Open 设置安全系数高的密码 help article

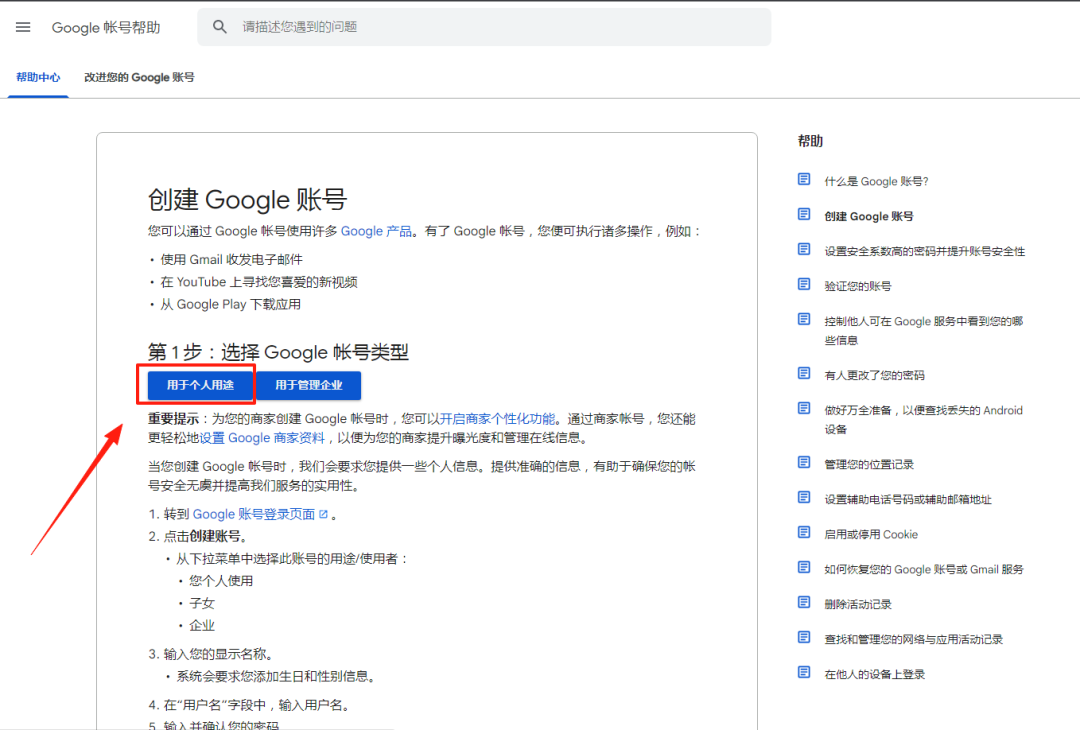point(924,251)
